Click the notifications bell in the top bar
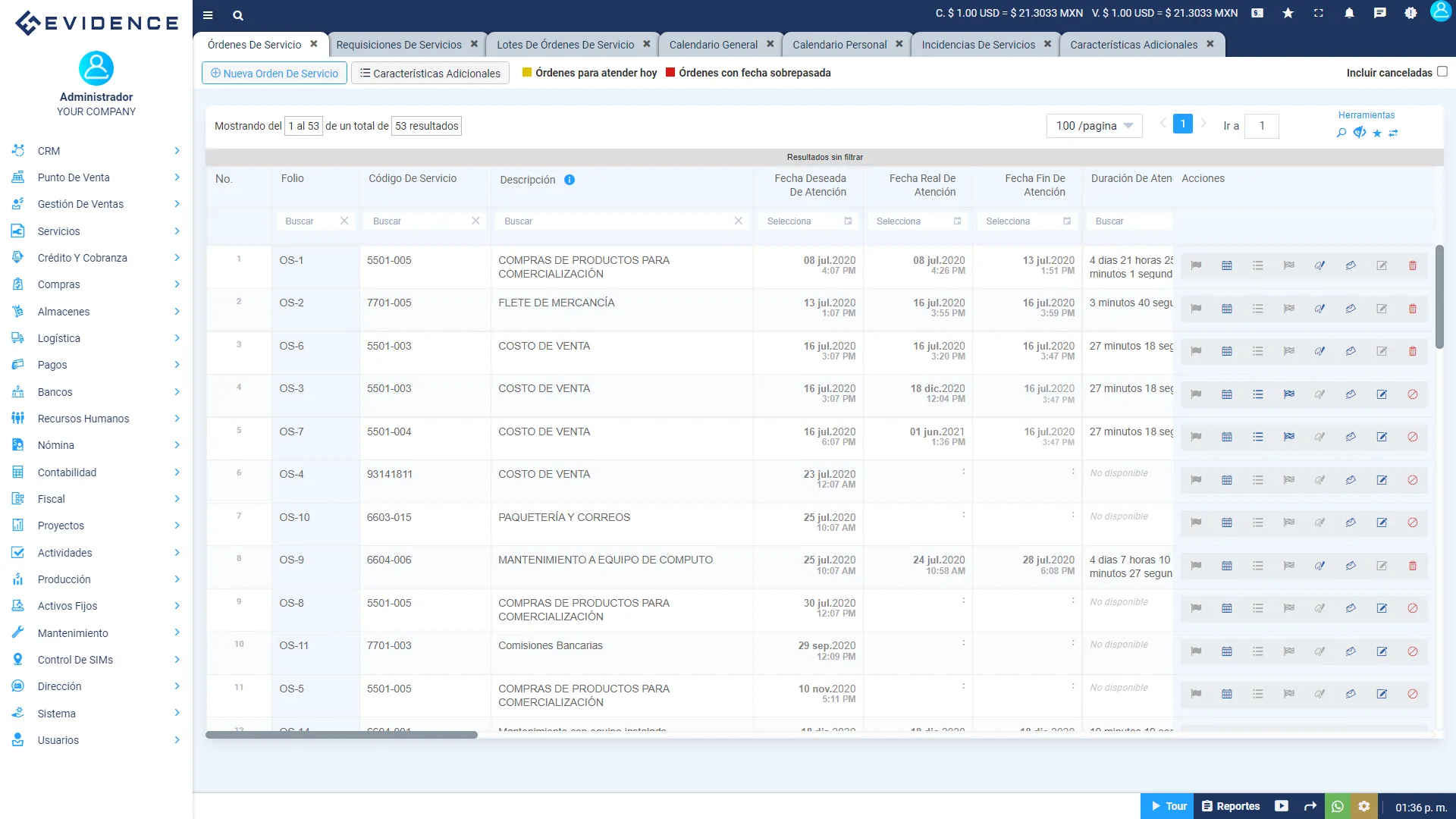Screen dimensions: 1456x819 click(x=1349, y=13)
